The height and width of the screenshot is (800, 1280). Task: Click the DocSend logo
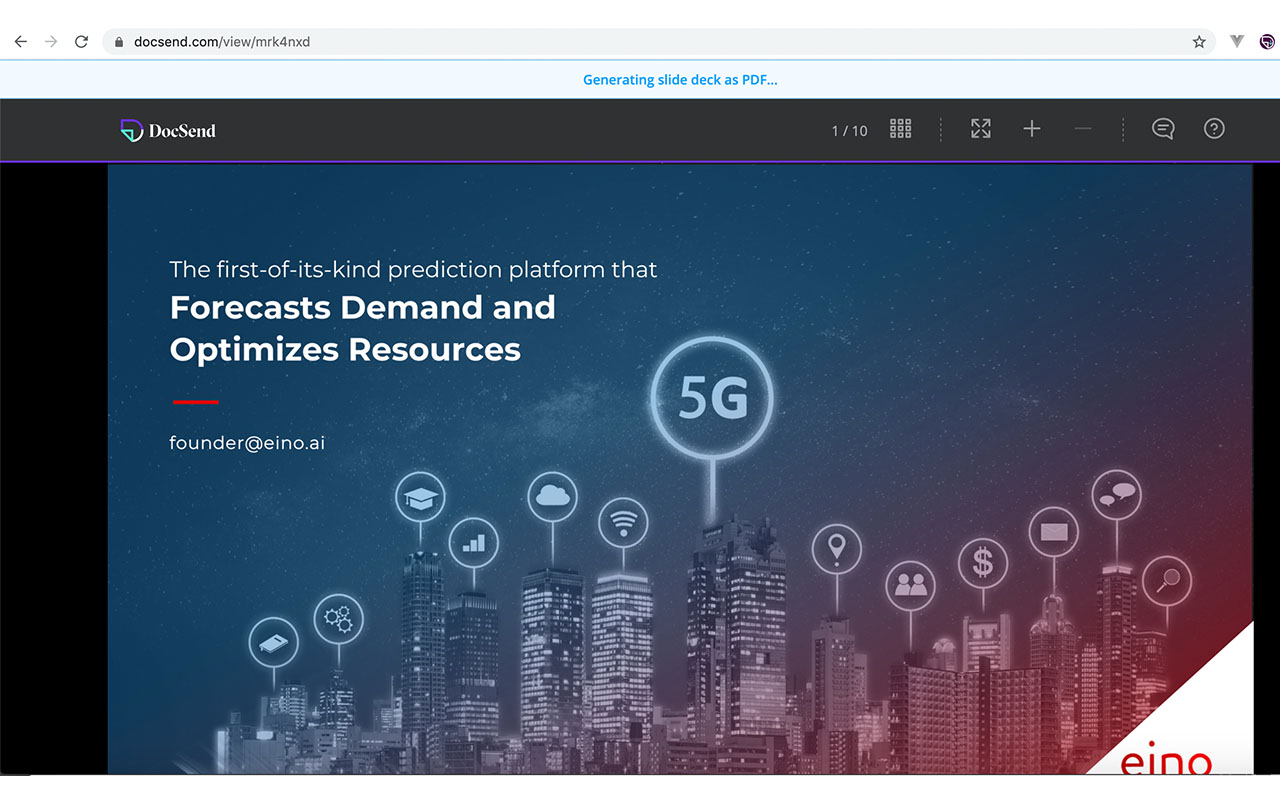[167, 130]
